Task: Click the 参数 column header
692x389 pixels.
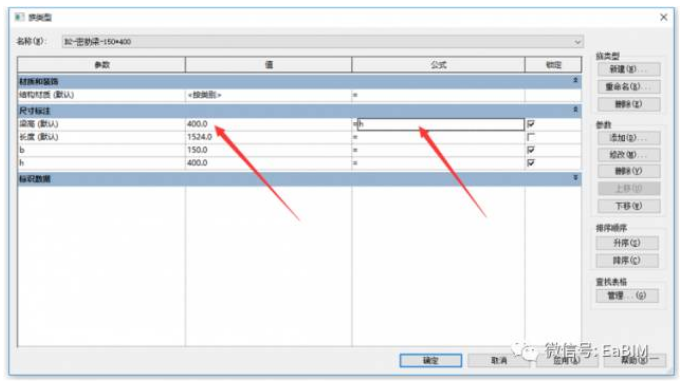Action: pyautogui.click(x=102, y=65)
